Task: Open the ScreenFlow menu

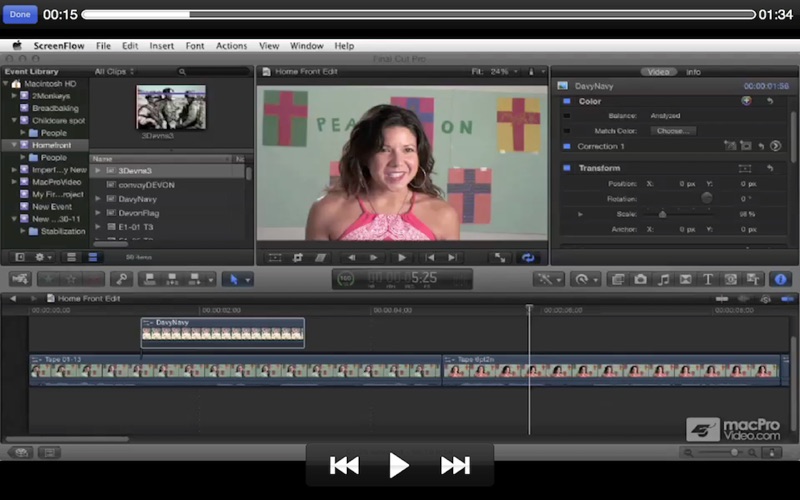Action: click(59, 46)
